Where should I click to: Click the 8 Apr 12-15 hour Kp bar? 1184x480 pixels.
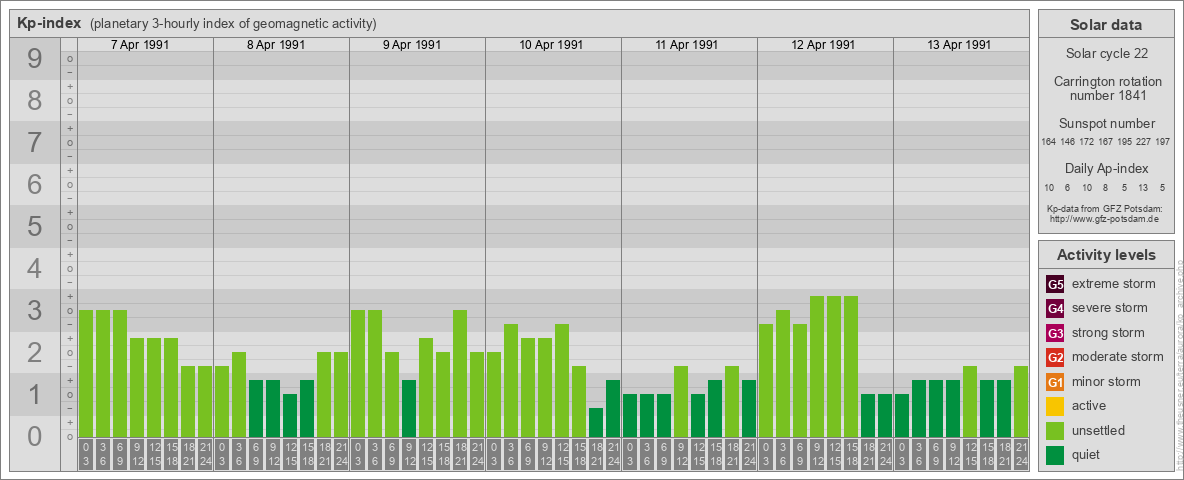pos(290,415)
